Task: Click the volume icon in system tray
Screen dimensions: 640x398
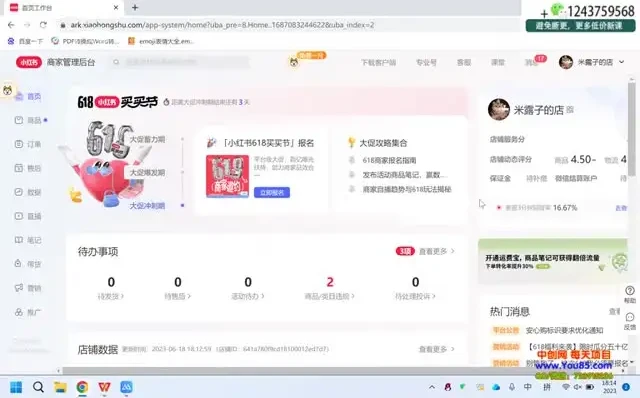Action: [577, 387]
